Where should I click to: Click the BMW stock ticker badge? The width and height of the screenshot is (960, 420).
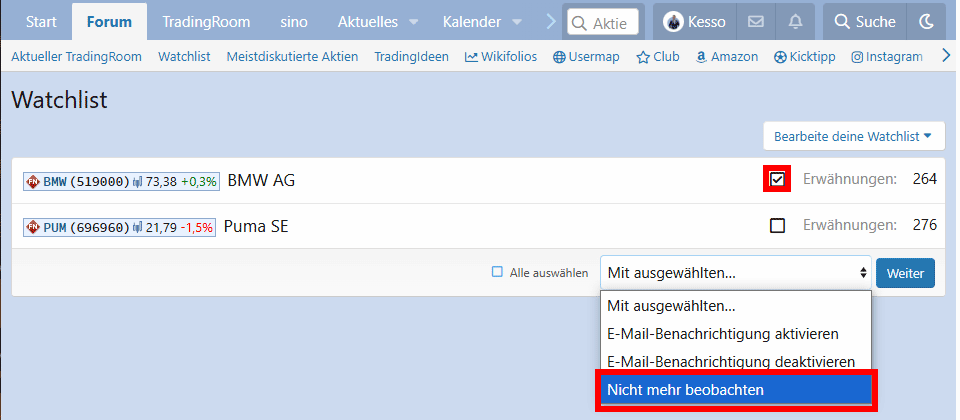[121, 181]
